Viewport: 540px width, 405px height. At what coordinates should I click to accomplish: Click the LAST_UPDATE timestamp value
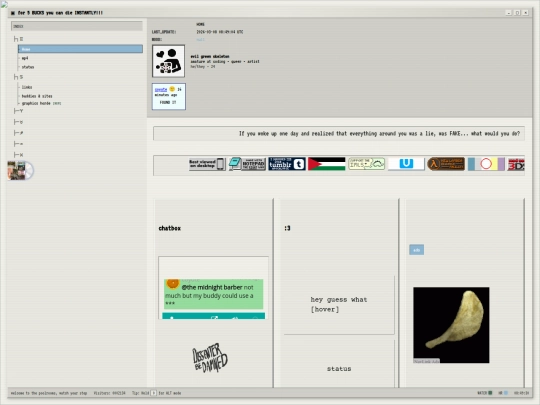(220, 32)
